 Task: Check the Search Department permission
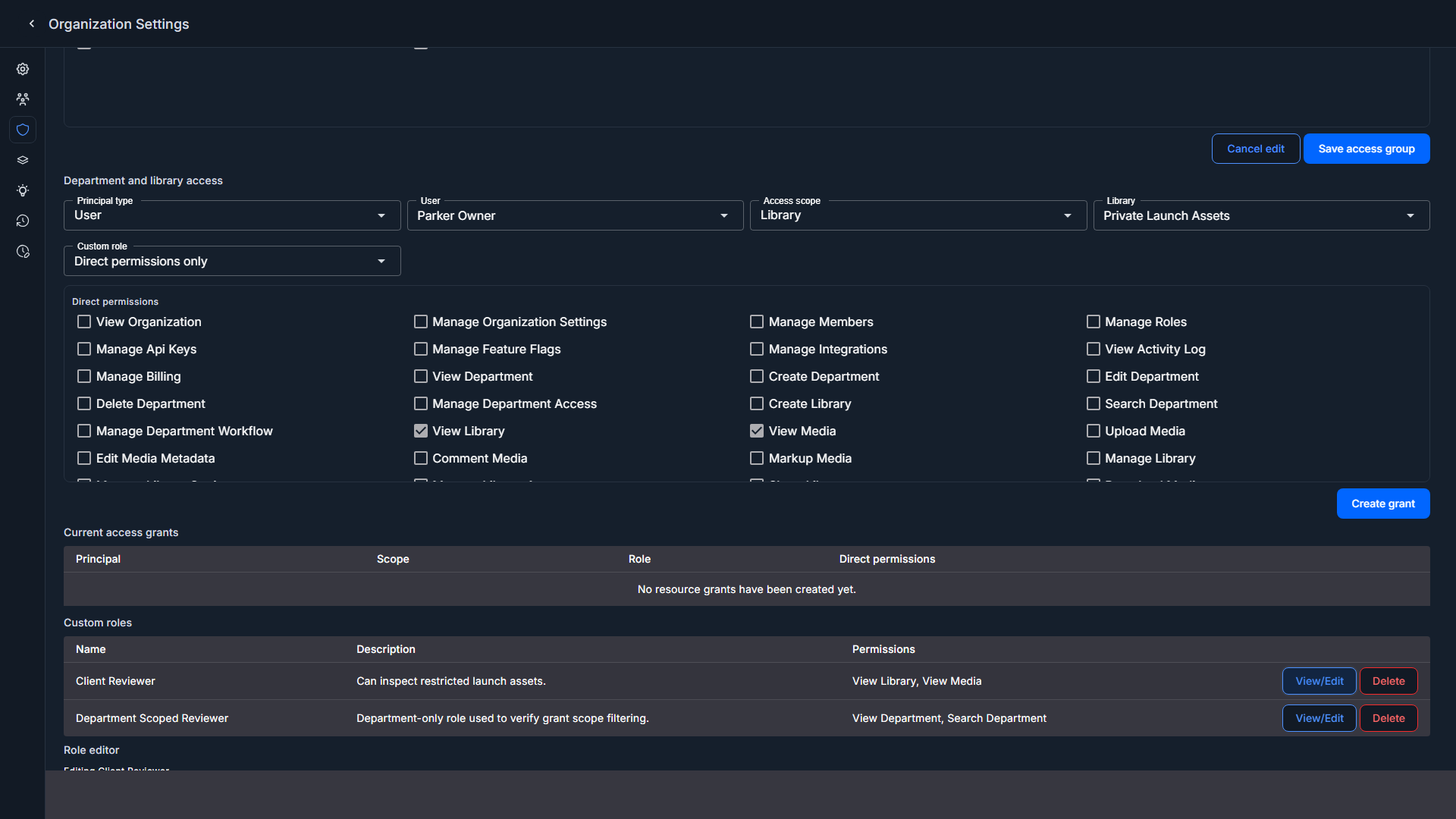[1094, 403]
